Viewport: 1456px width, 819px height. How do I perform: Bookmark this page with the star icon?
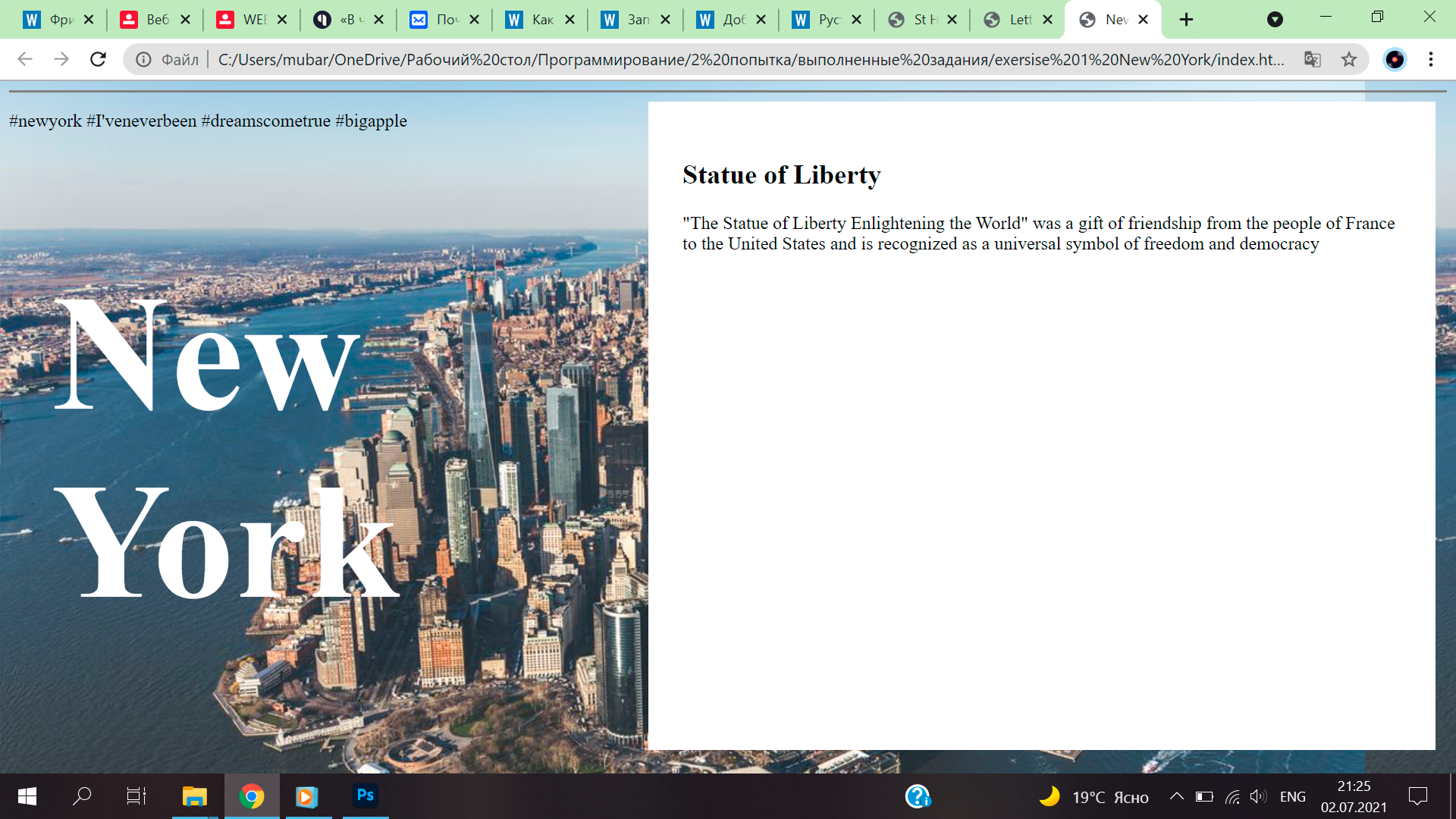point(1348,59)
